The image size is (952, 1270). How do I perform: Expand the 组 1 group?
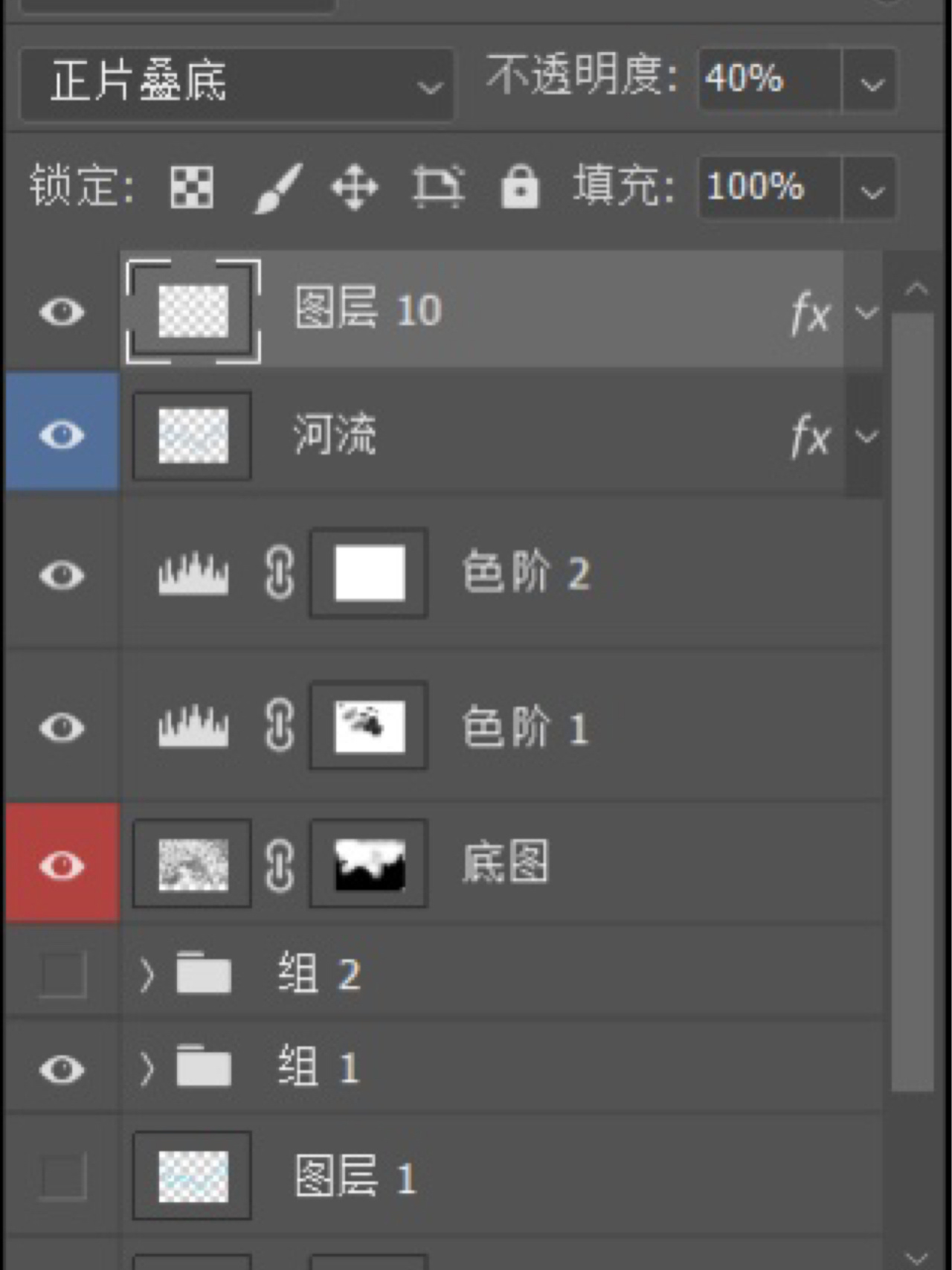point(147,1068)
